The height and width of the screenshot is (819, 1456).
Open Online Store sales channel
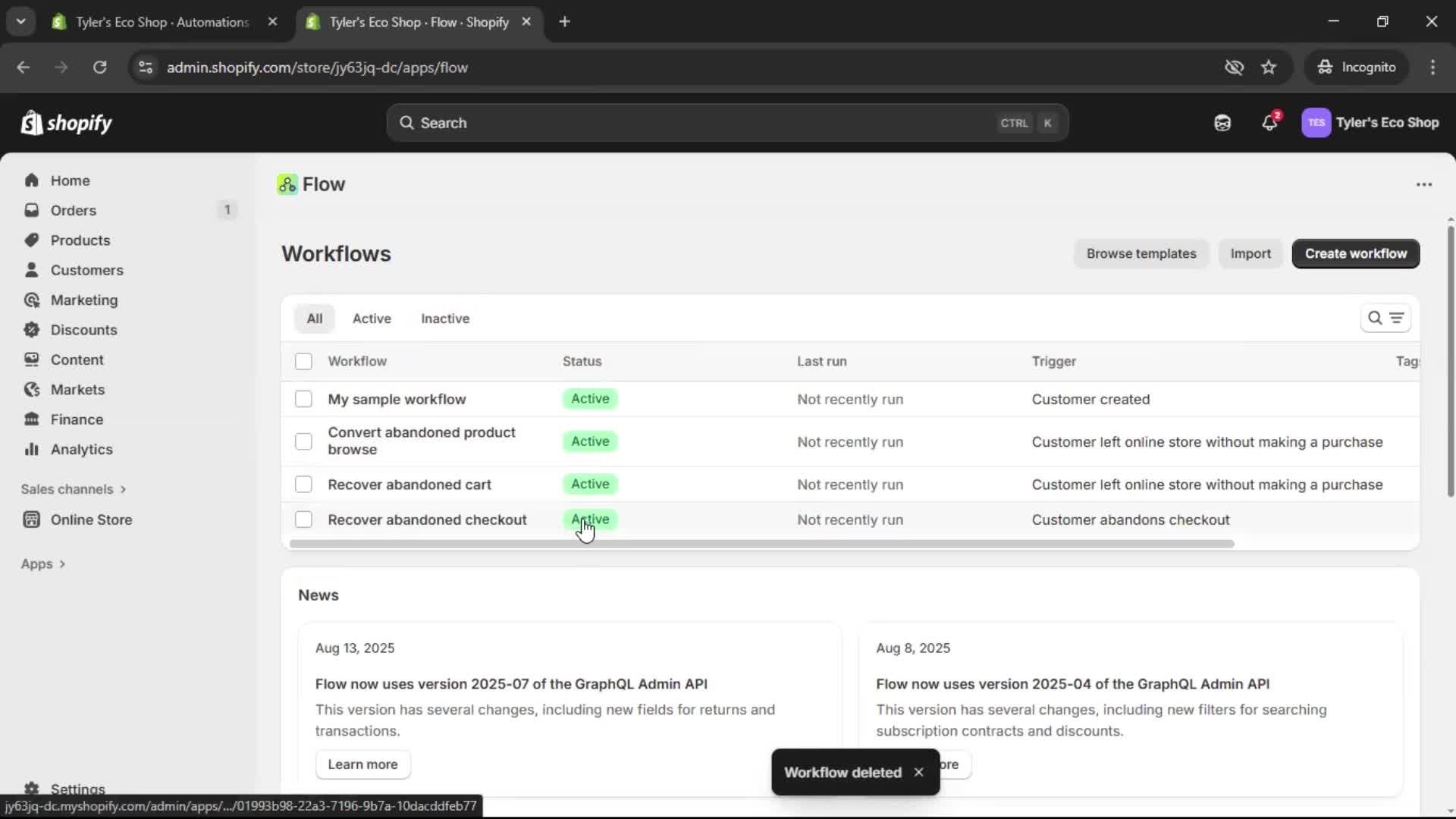point(90,520)
